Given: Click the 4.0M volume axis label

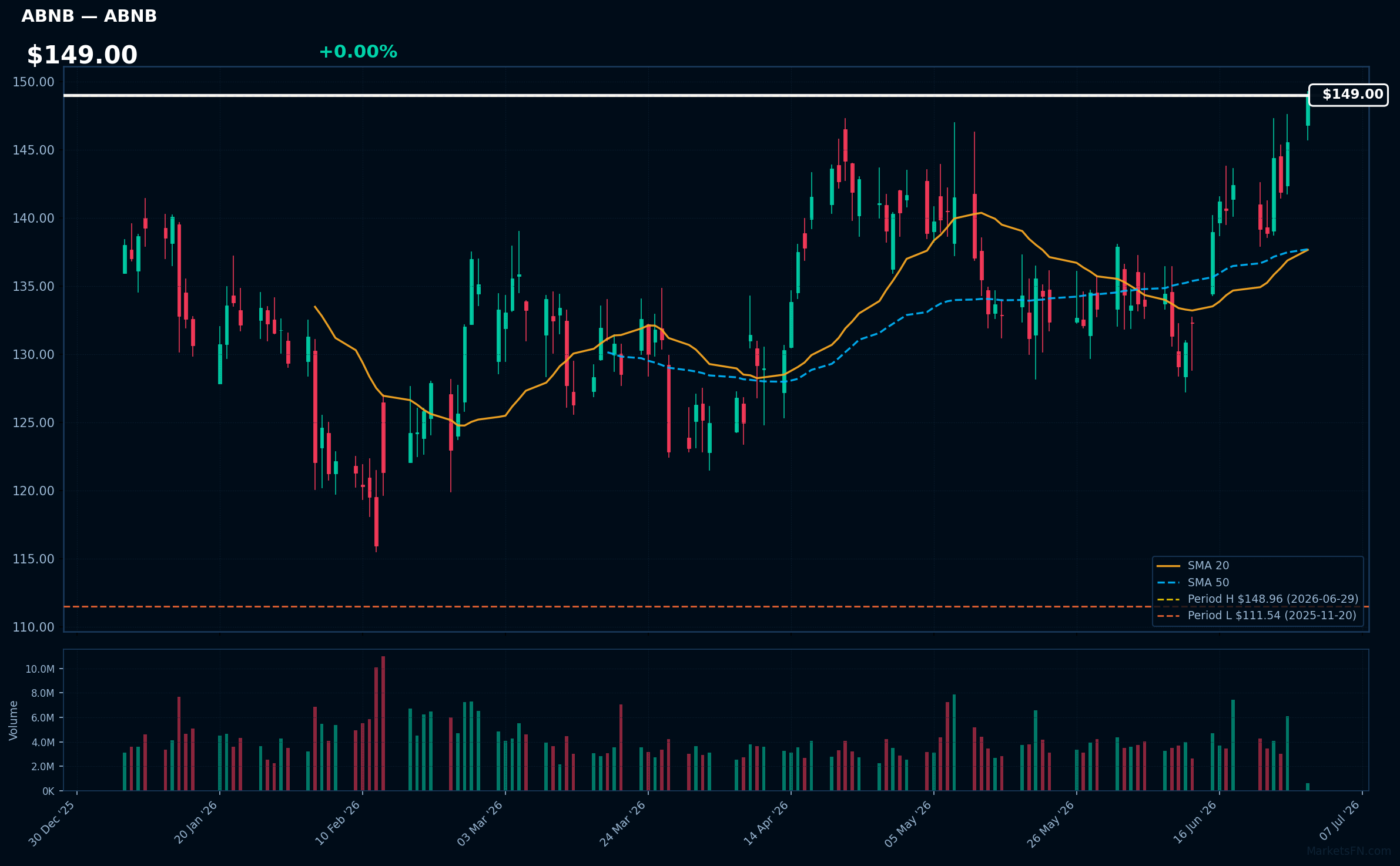Looking at the screenshot, I should tap(43, 743).
